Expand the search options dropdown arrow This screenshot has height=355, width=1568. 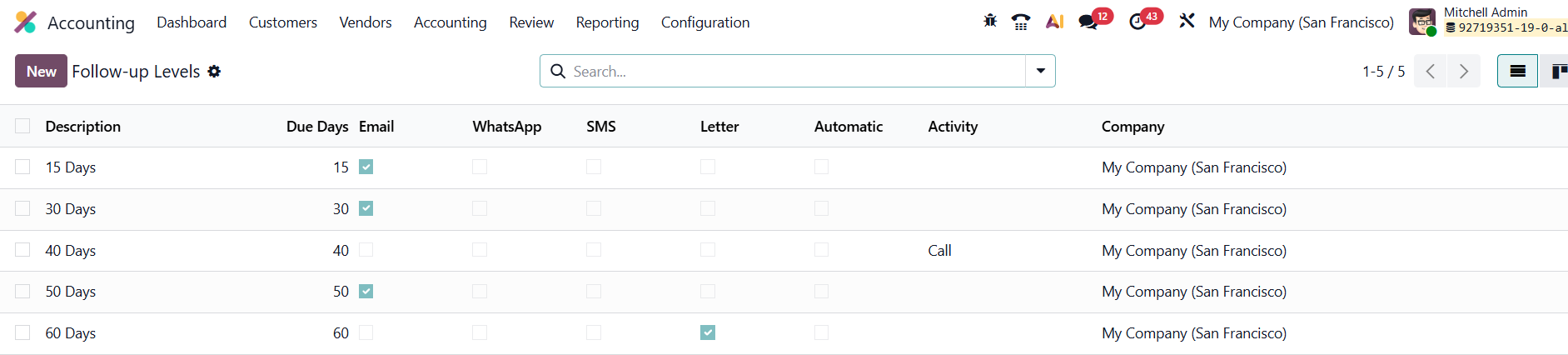point(1041,72)
